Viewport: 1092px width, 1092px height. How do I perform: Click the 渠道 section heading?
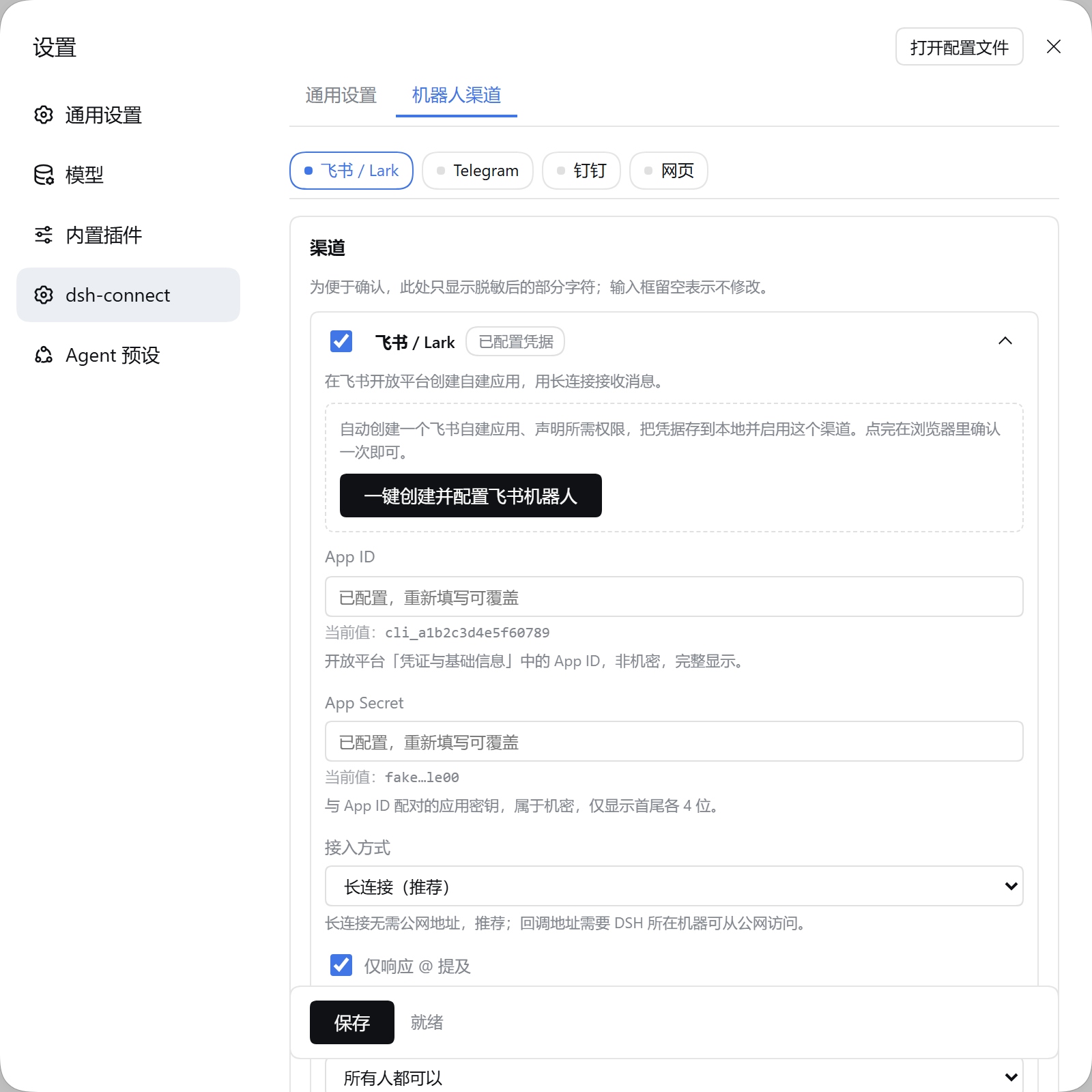(x=328, y=248)
